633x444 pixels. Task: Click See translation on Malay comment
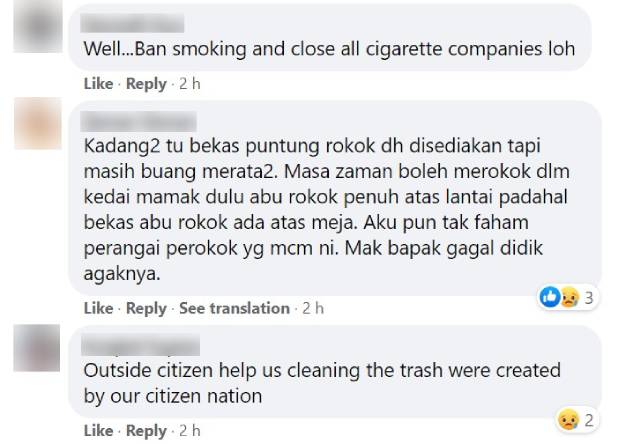coord(234,308)
